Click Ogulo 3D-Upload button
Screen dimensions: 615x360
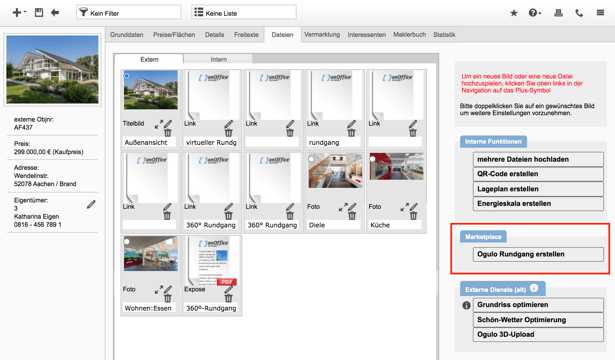coord(538,335)
